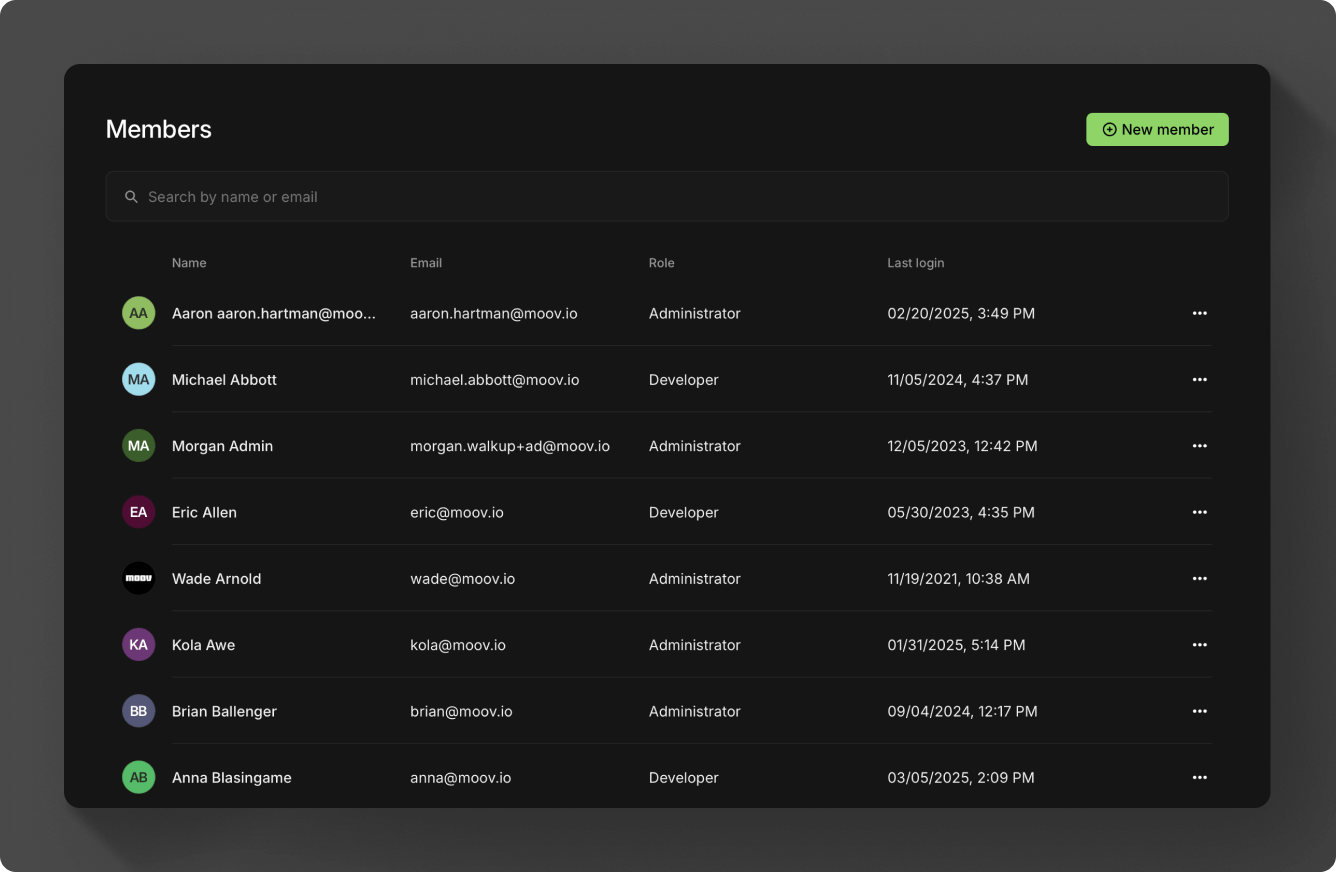Open three-dot menu for Morgan Admin
Viewport: 1336px width, 872px height.
click(1200, 446)
